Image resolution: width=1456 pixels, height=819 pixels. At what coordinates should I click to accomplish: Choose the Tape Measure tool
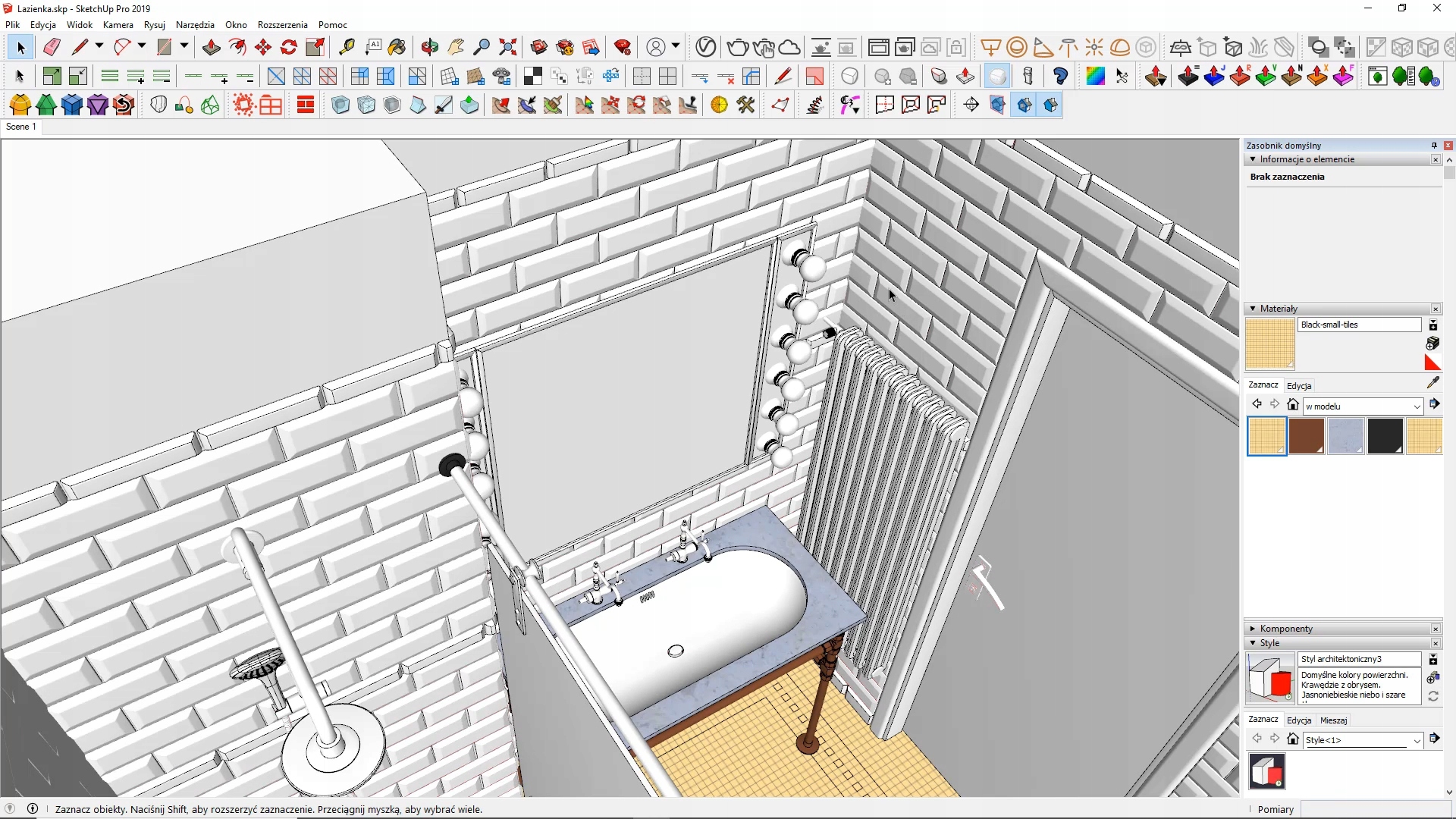[347, 47]
